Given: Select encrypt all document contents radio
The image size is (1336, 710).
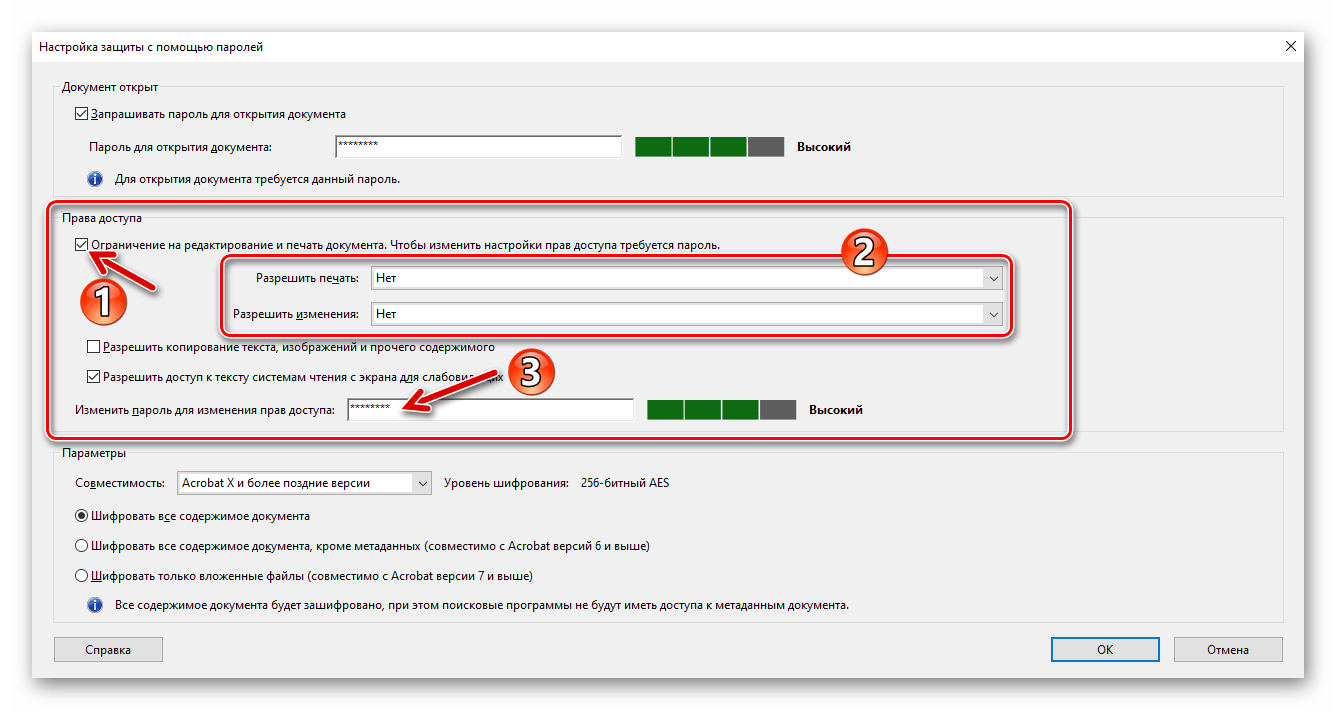Looking at the screenshot, I should click(x=82, y=516).
